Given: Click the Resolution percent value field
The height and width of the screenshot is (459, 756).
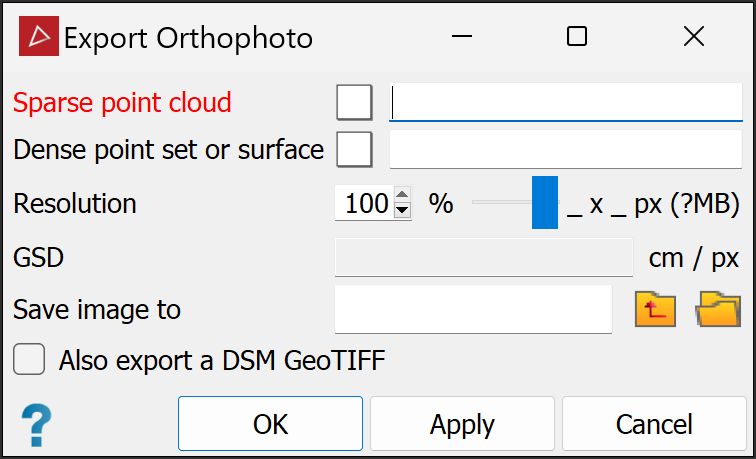Looking at the screenshot, I should point(365,204).
